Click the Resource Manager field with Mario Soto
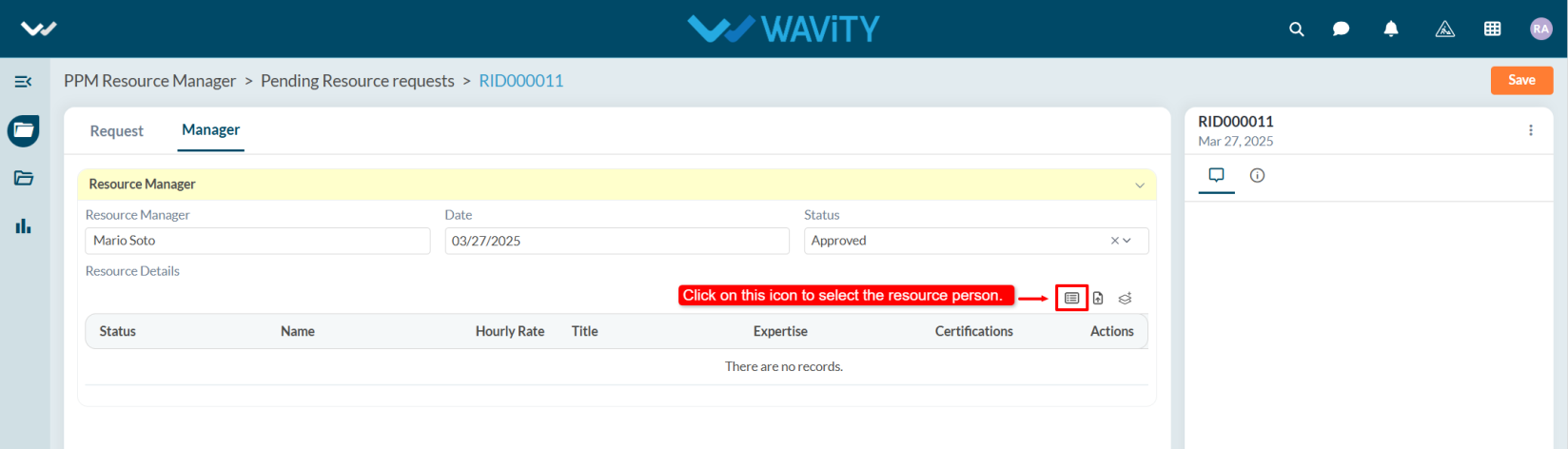The height and width of the screenshot is (449, 1568). pos(258,241)
